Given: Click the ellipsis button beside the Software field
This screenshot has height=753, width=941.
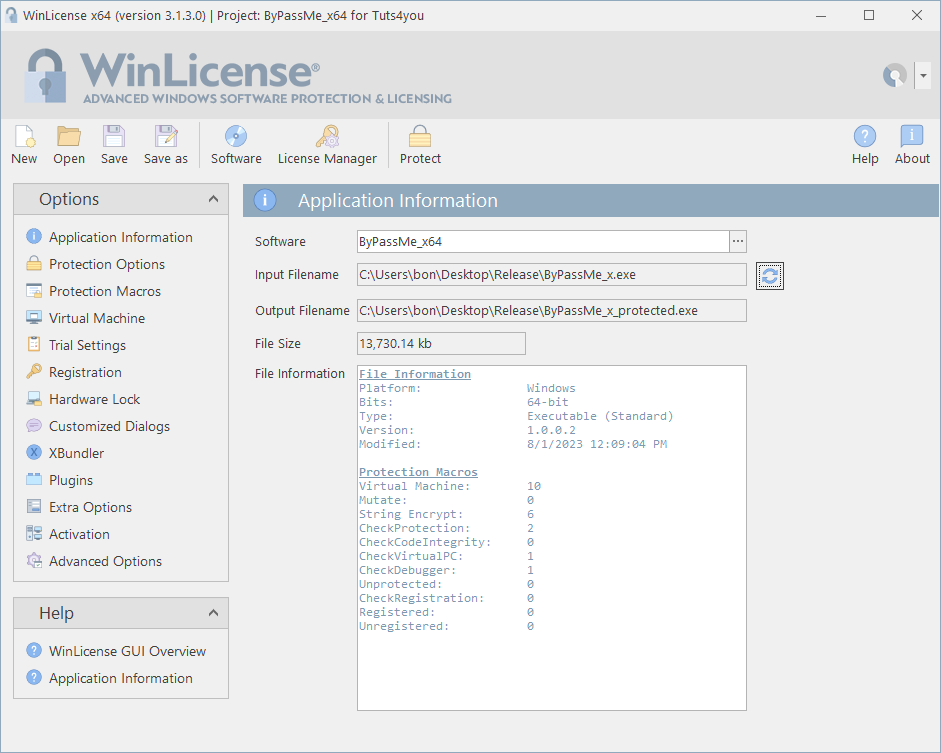Looking at the screenshot, I should (738, 241).
